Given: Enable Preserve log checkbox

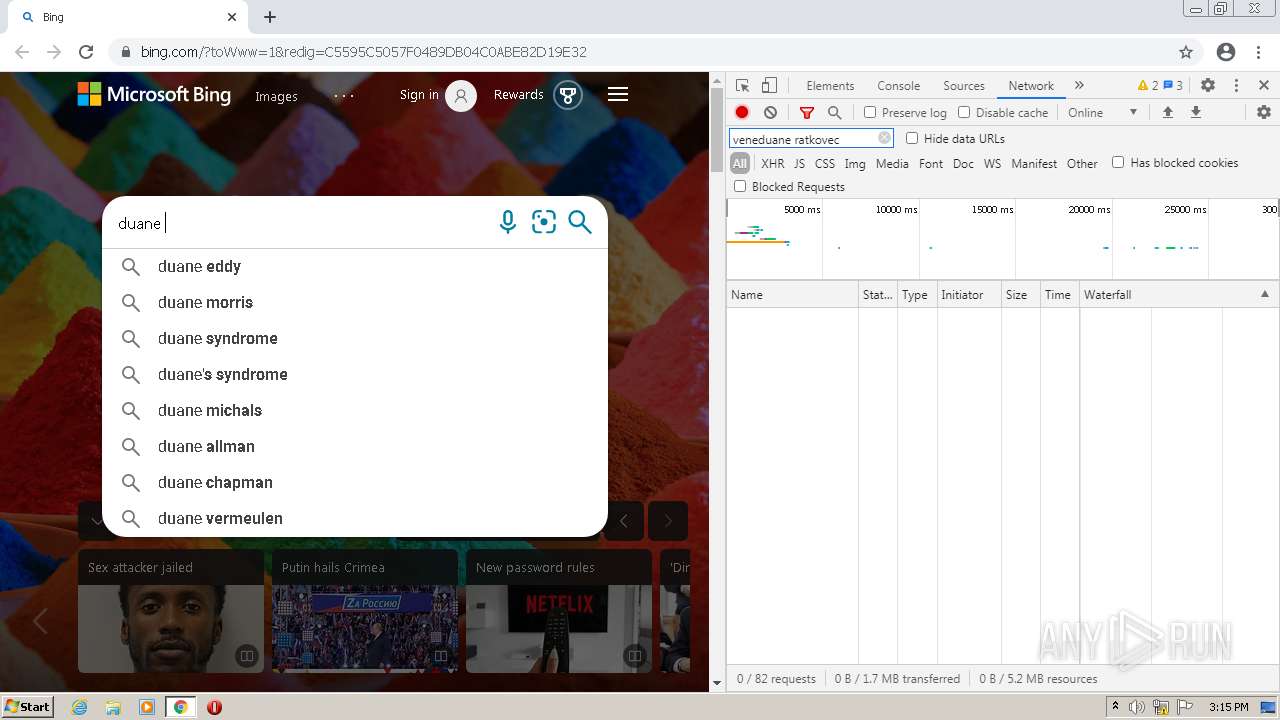Looking at the screenshot, I should [870, 112].
